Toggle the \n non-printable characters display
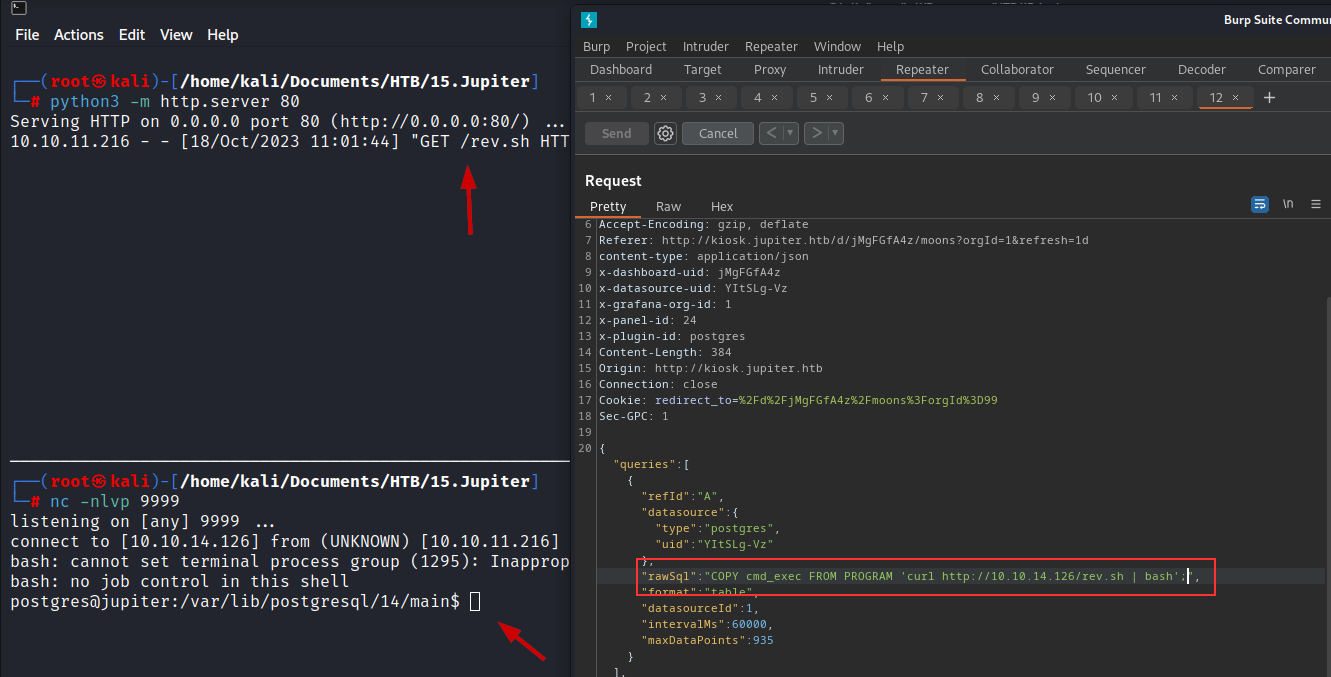Screen dimensions: 1331x677 [x=1288, y=203]
